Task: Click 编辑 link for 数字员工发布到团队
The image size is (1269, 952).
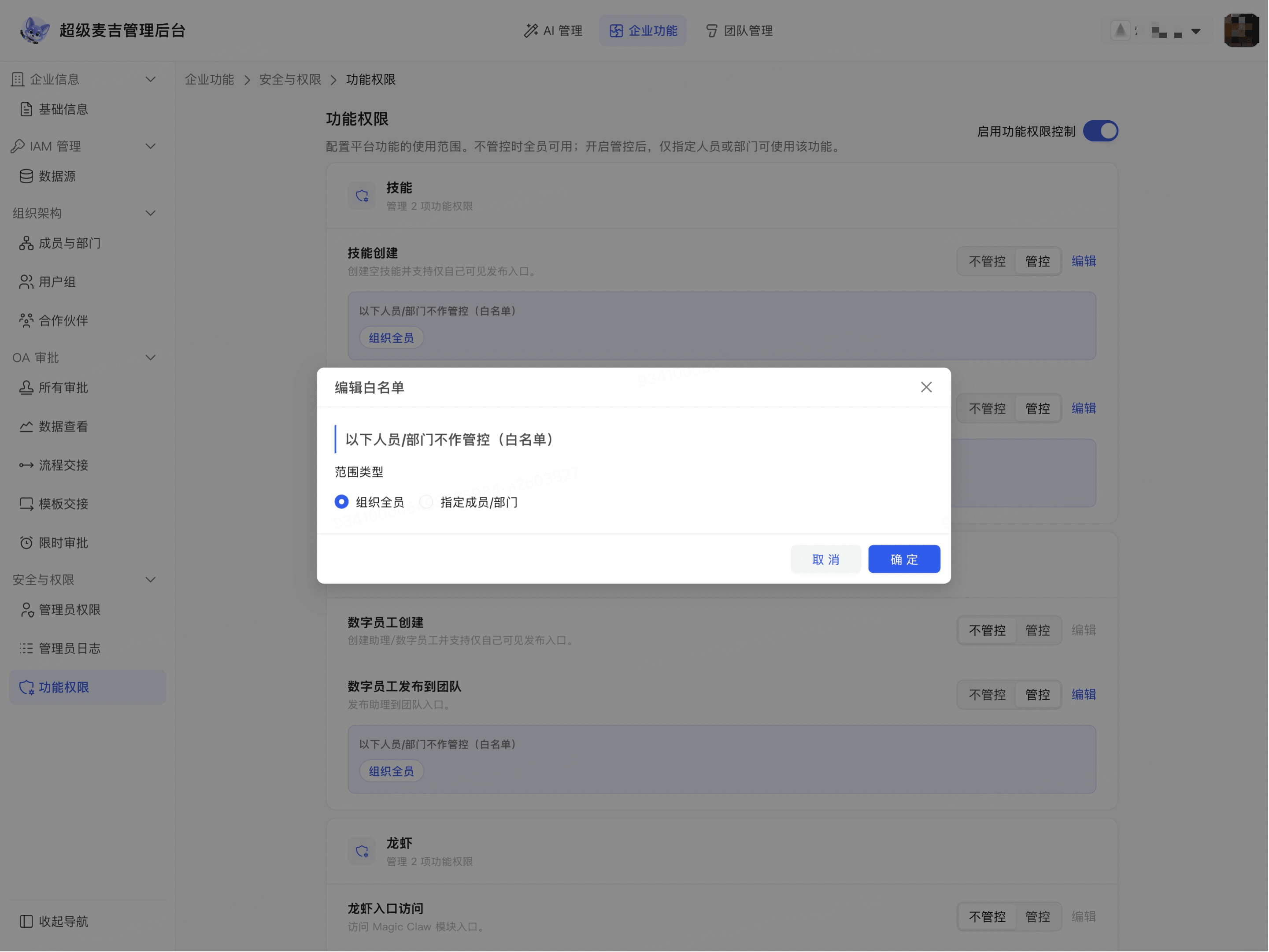Action: click(1084, 695)
